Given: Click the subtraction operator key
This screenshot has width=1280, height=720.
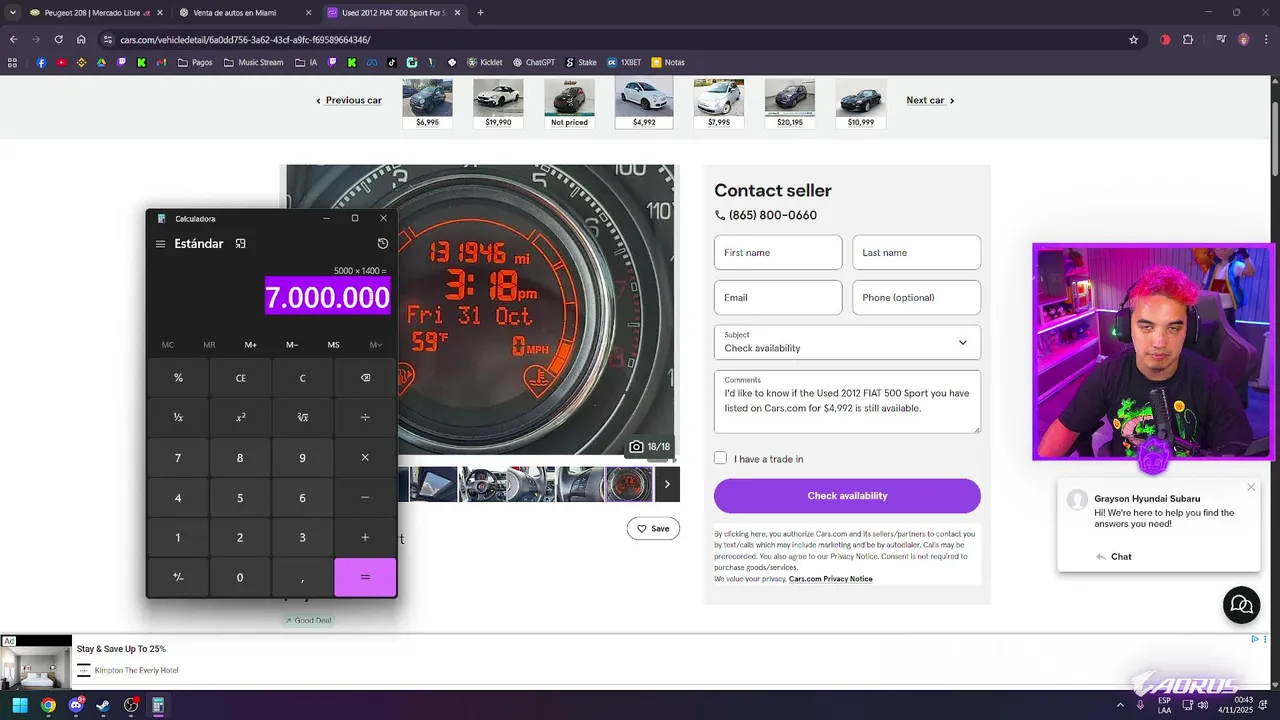Looking at the screenshot, I should coord(365,498).
